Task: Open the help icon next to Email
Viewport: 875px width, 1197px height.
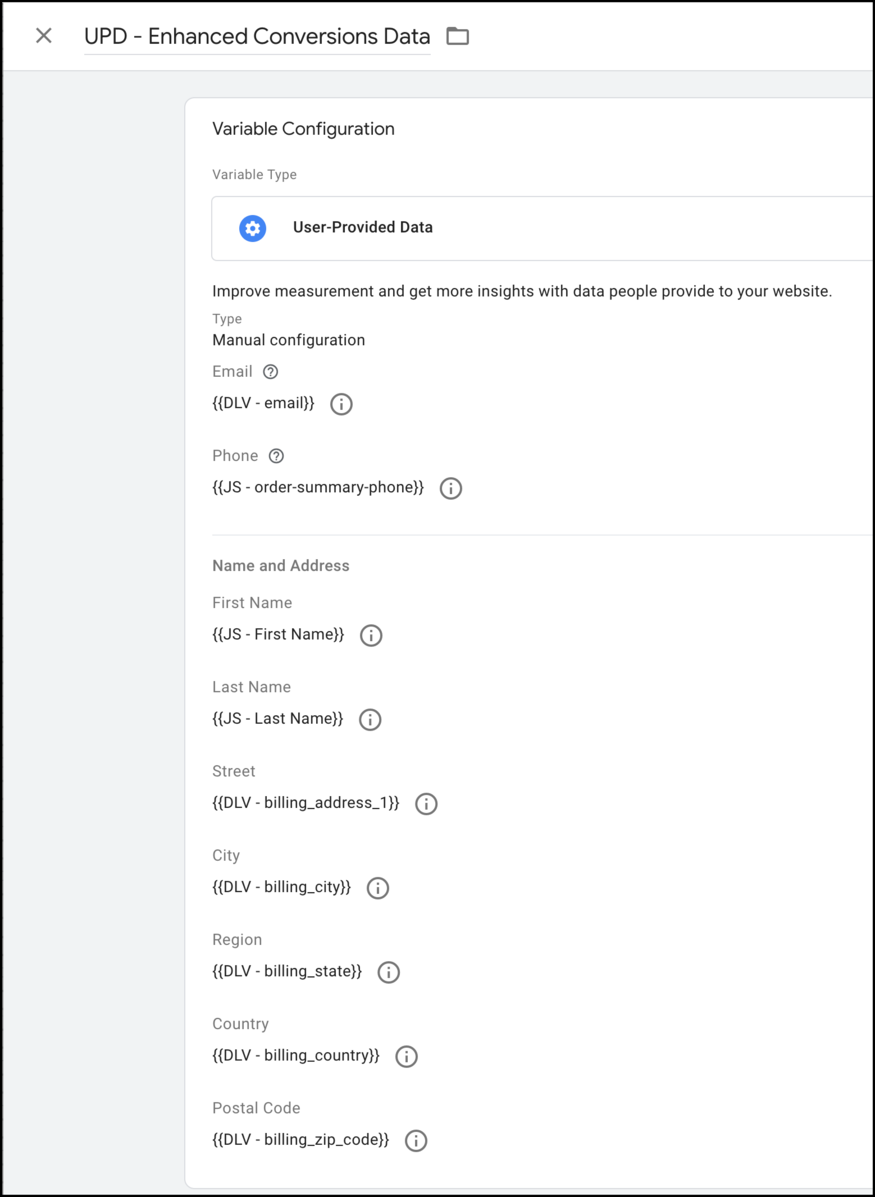Action: [270, 372]
